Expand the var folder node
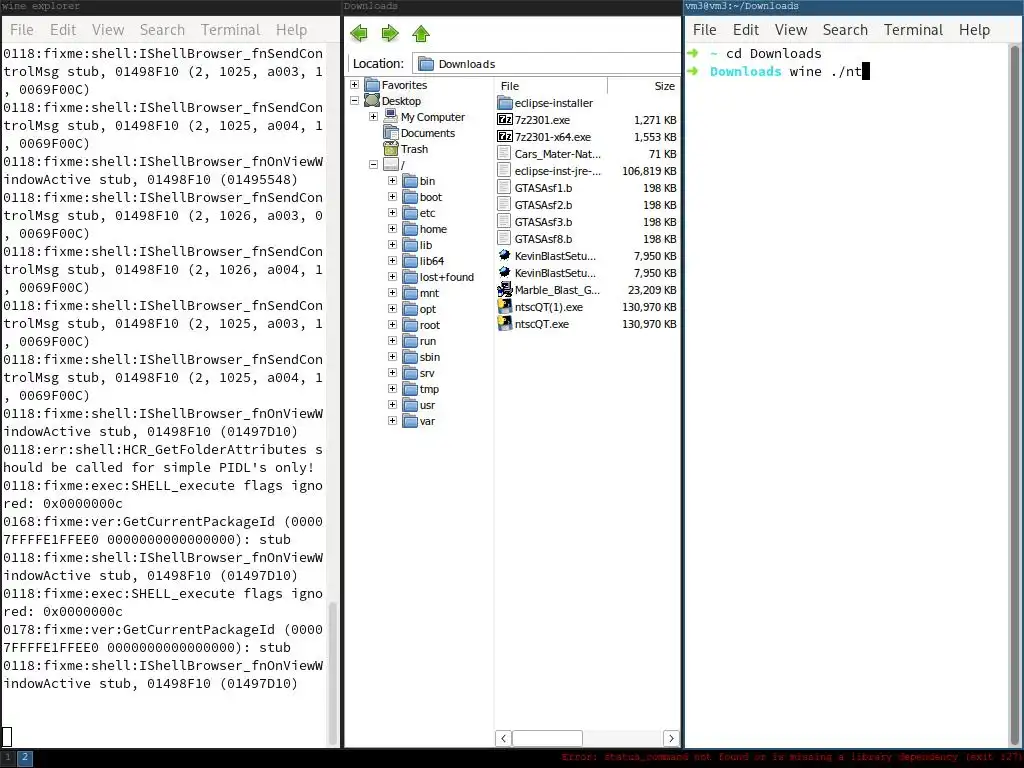The height and width of the screenshot is (768, 1024). tap(392, 421)
